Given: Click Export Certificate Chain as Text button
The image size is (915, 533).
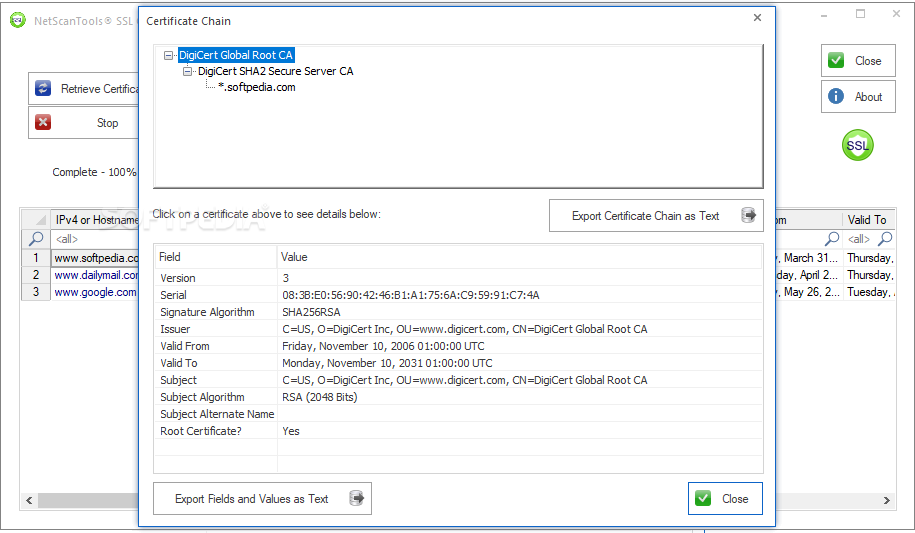Looking at the screenshot, I should pyautogui.click(x=656, y=215).
